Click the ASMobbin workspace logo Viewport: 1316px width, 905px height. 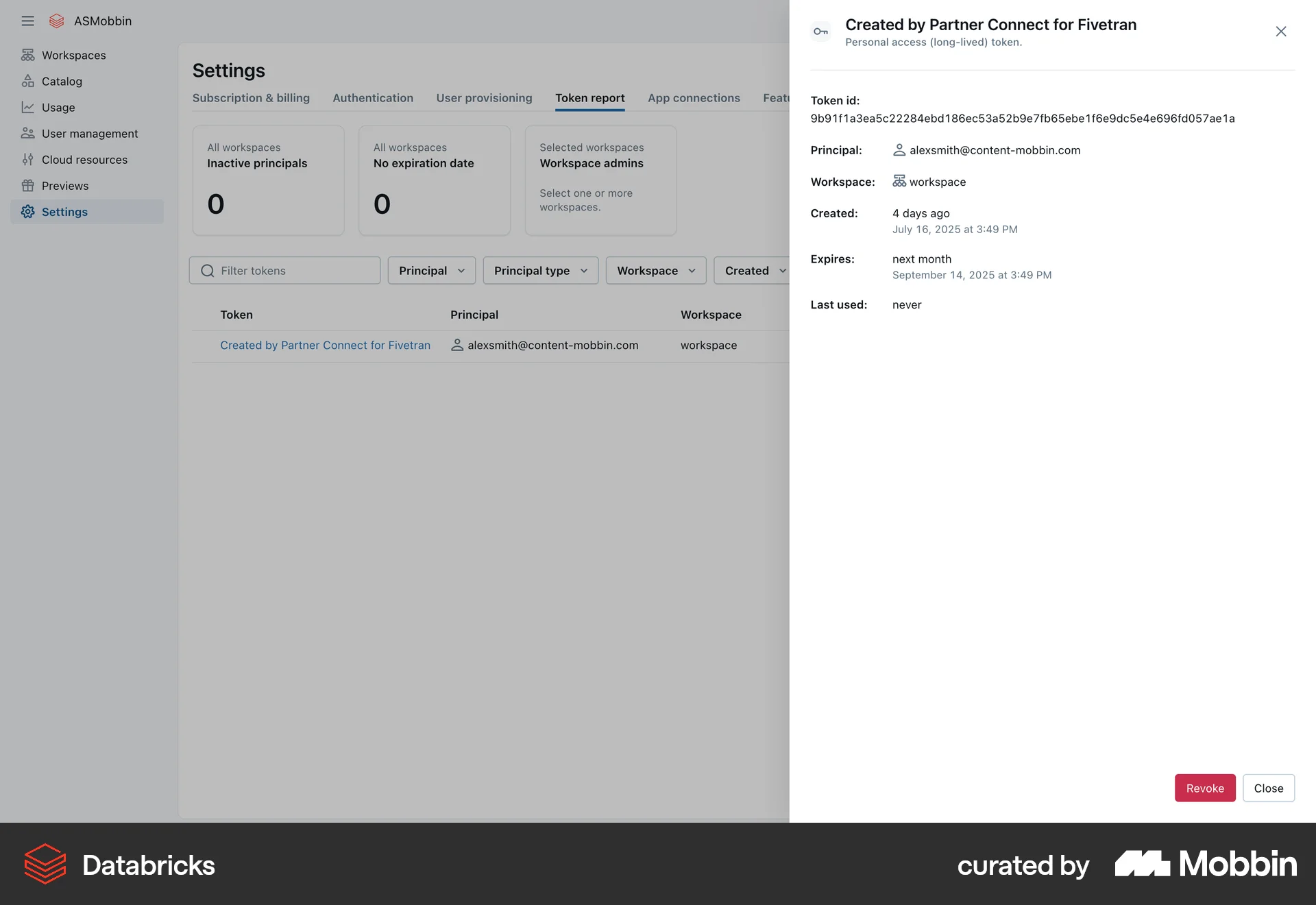click(56, 21)
